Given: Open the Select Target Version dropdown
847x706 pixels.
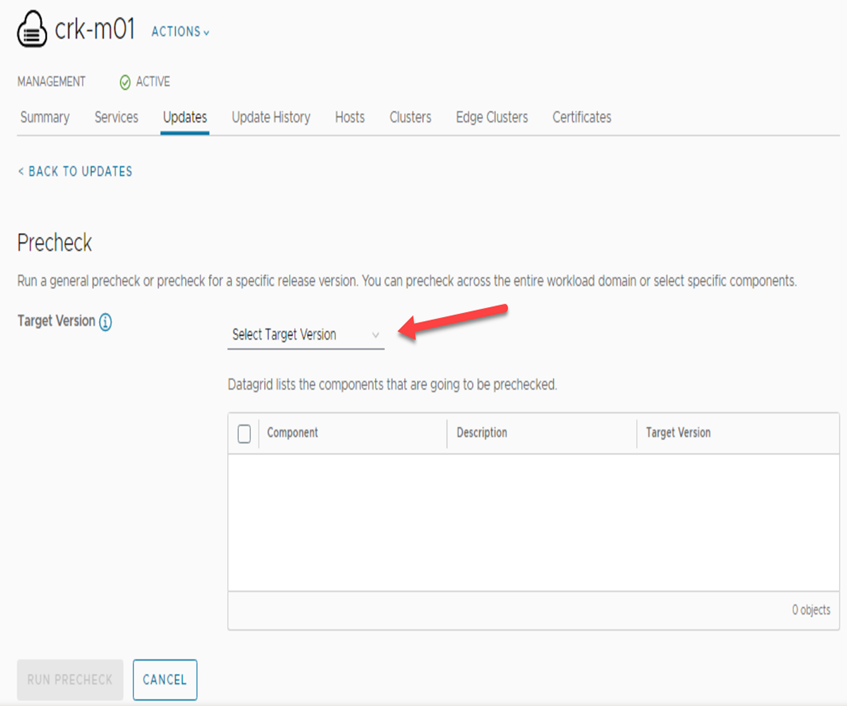Looking at the screenshot, I should (x=305, y=335).
